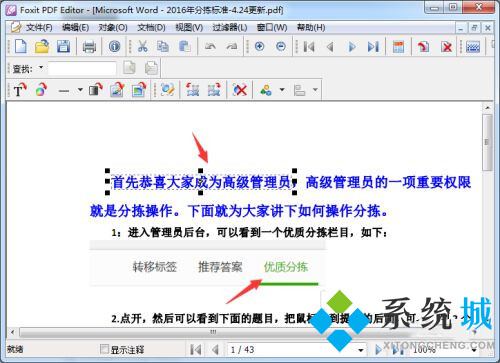Click 优质分拣 tab in document image
The height and width of the screenshot is (363, 500).
(286, 267)
